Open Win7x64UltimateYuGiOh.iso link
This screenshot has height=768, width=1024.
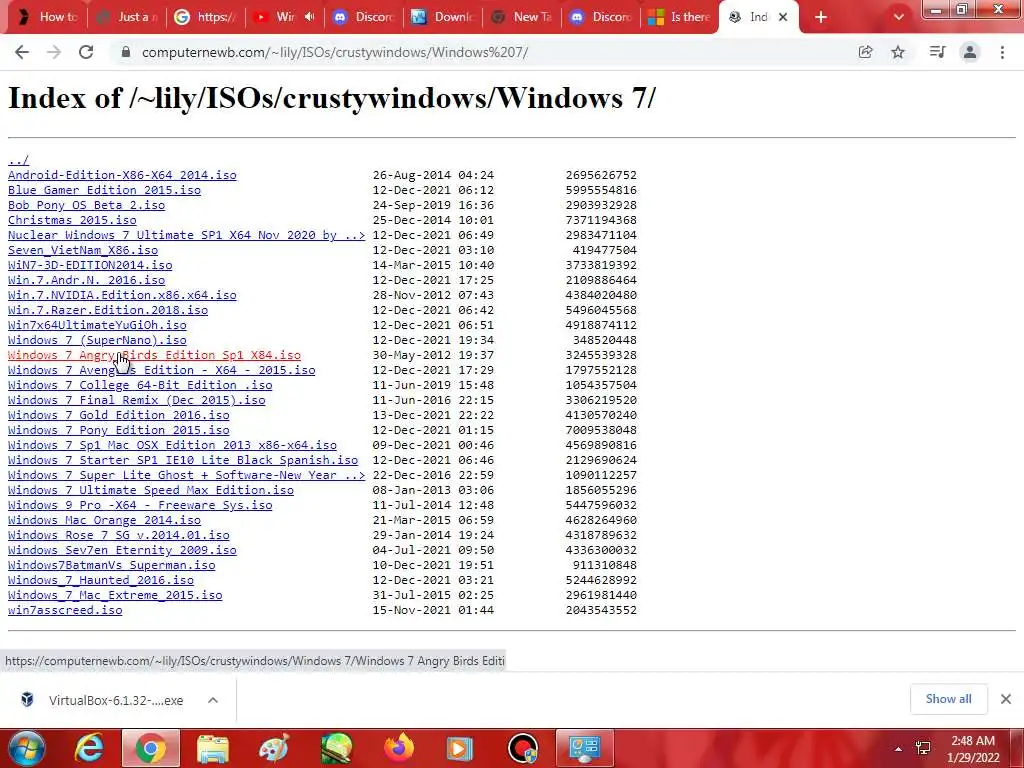[97, 325]
